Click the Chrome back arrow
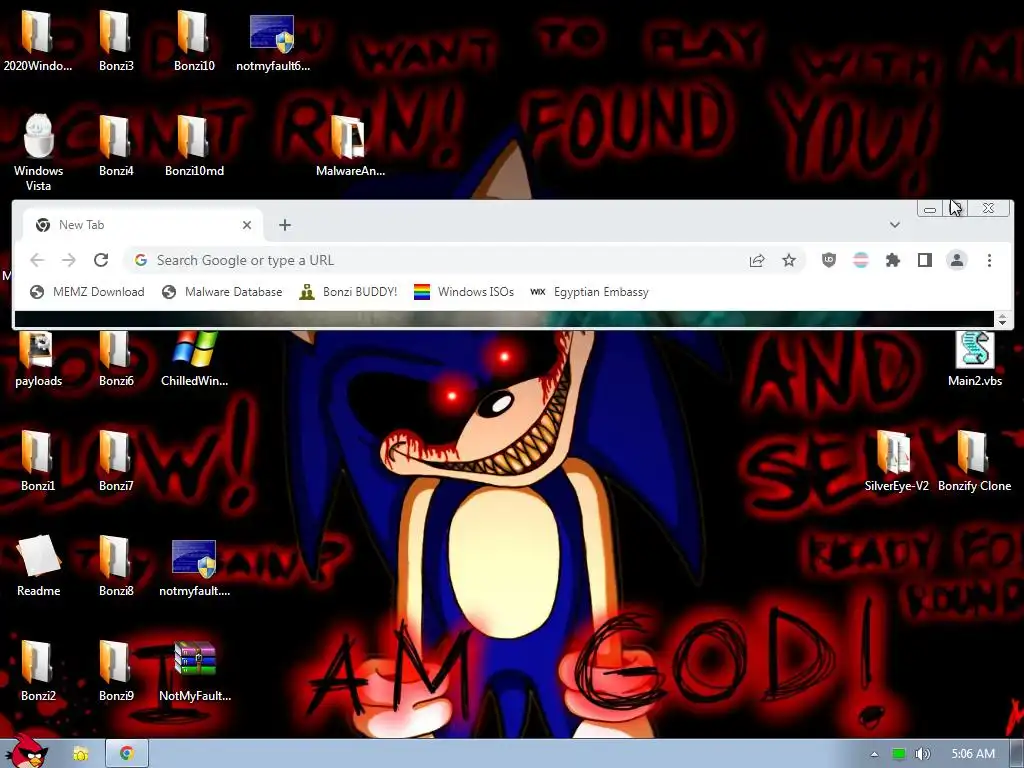Image resolution: width=1024 pixels, height=768 pixels. [x=37, y=260]
